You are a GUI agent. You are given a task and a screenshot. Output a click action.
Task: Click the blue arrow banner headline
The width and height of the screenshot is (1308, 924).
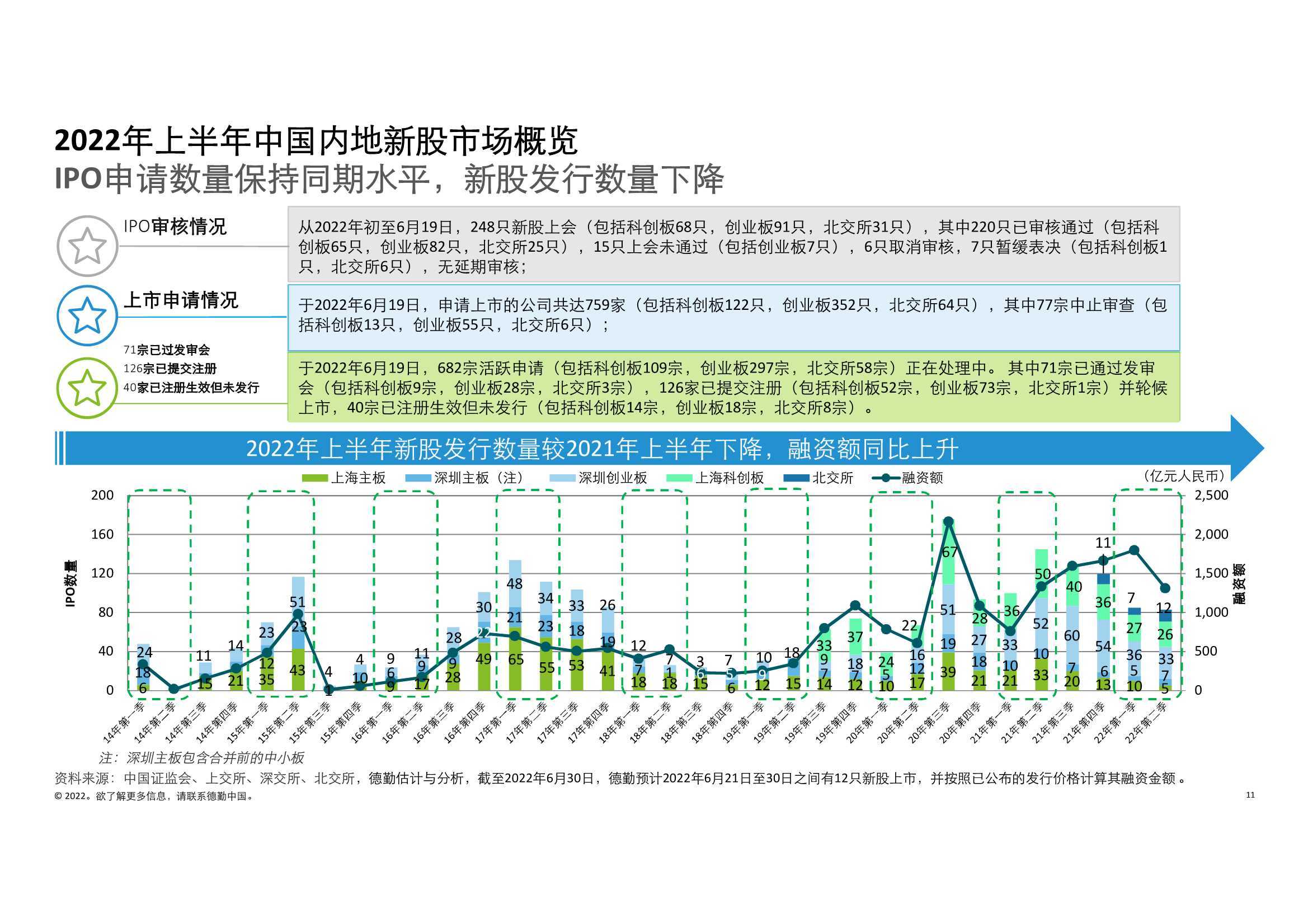point(602,449)
